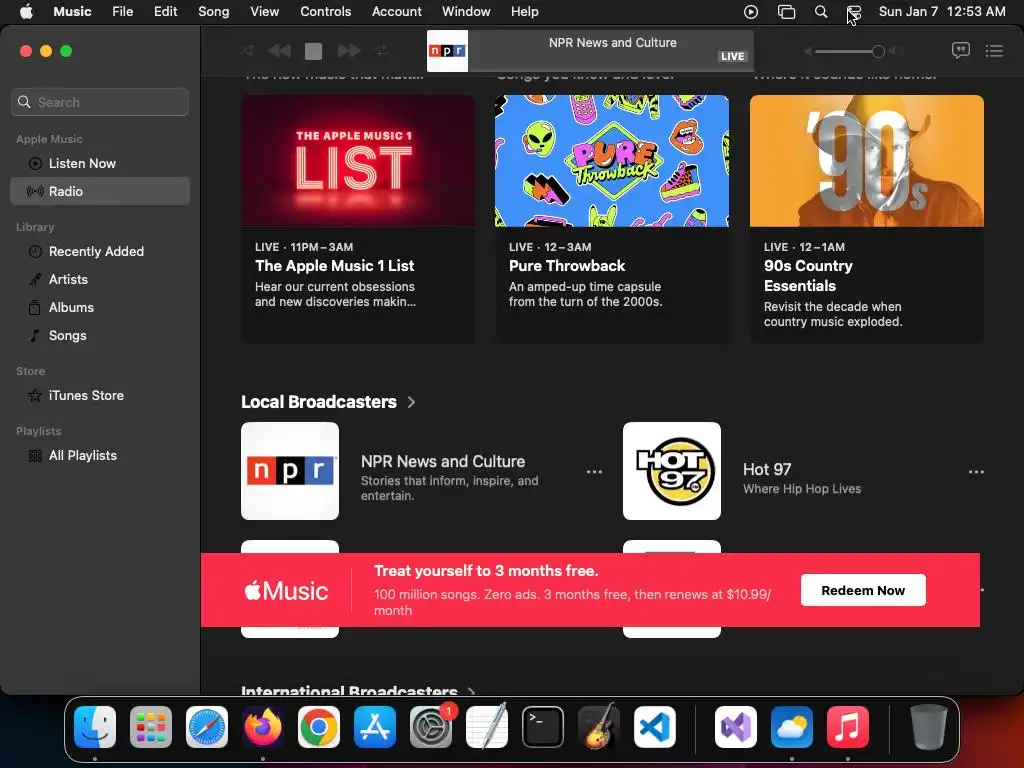Click the Redeem Now button
The height and width of the screenshot is (768, 1024).
pos(863,590)
